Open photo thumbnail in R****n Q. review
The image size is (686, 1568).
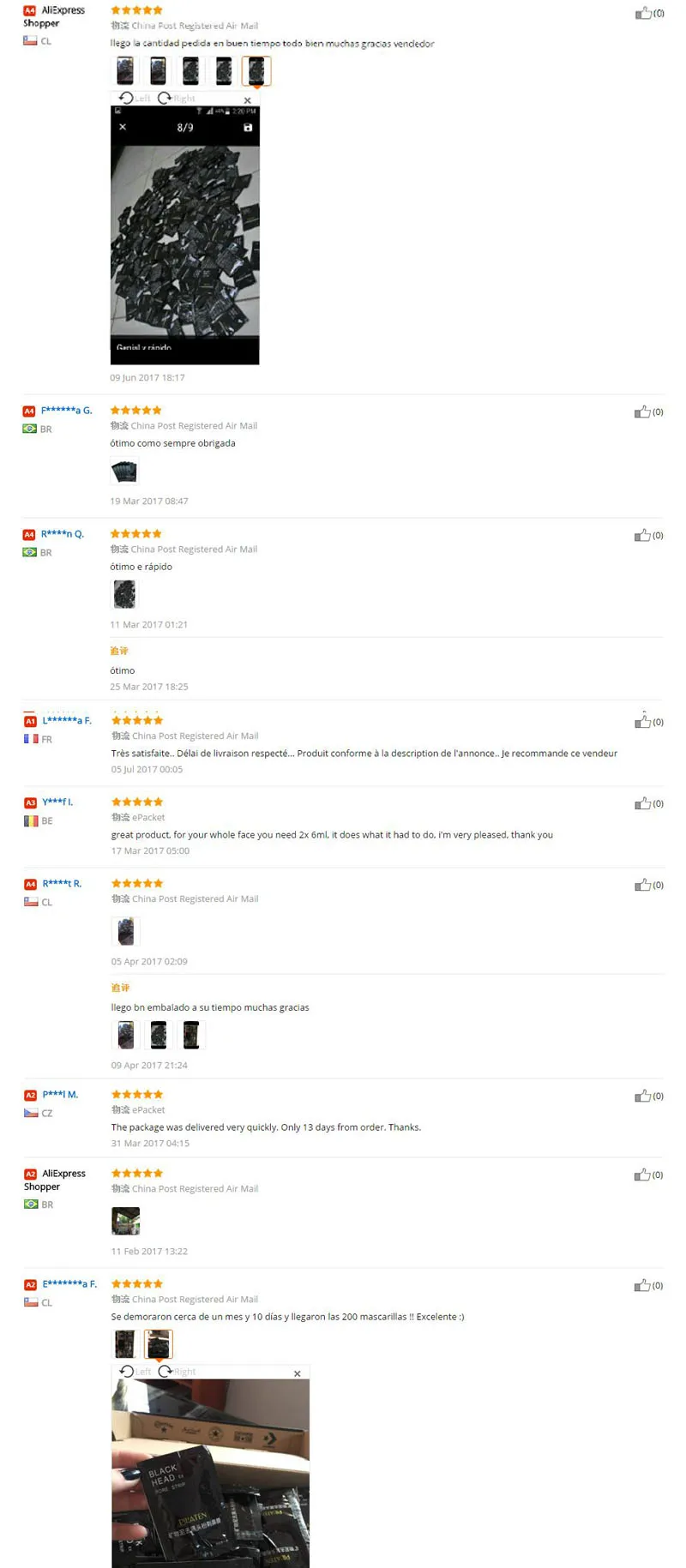pos(124,594)
